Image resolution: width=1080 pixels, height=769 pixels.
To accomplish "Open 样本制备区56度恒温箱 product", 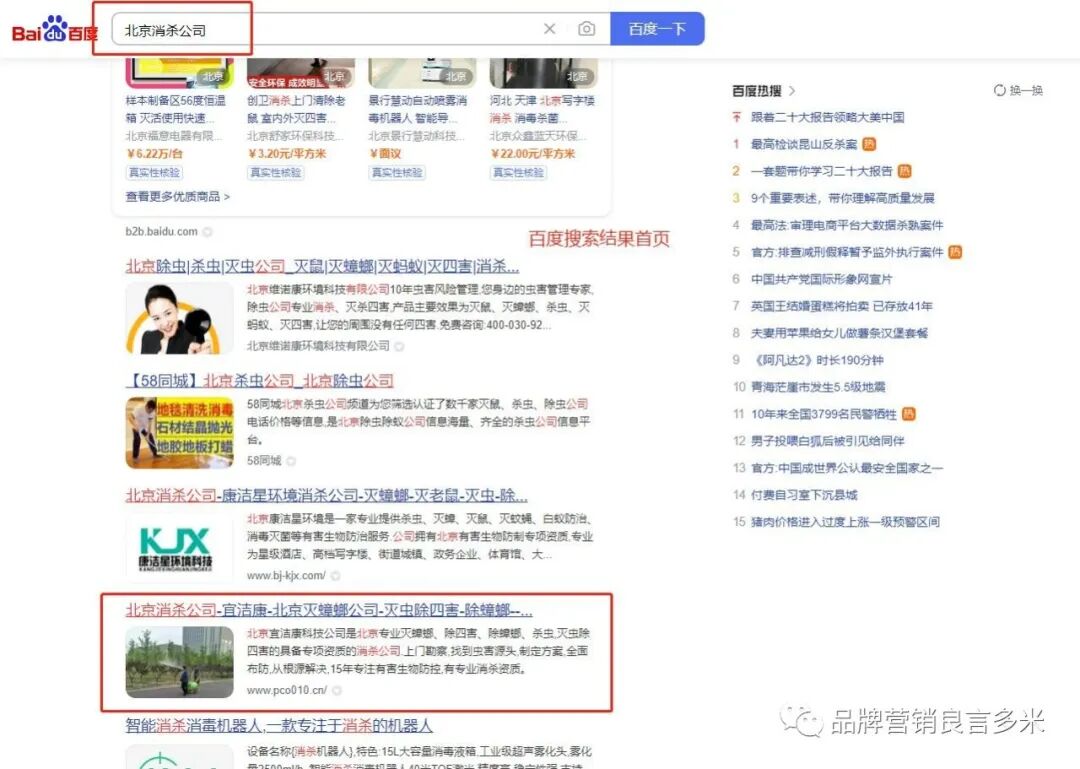I will click(x=175, y=109).
